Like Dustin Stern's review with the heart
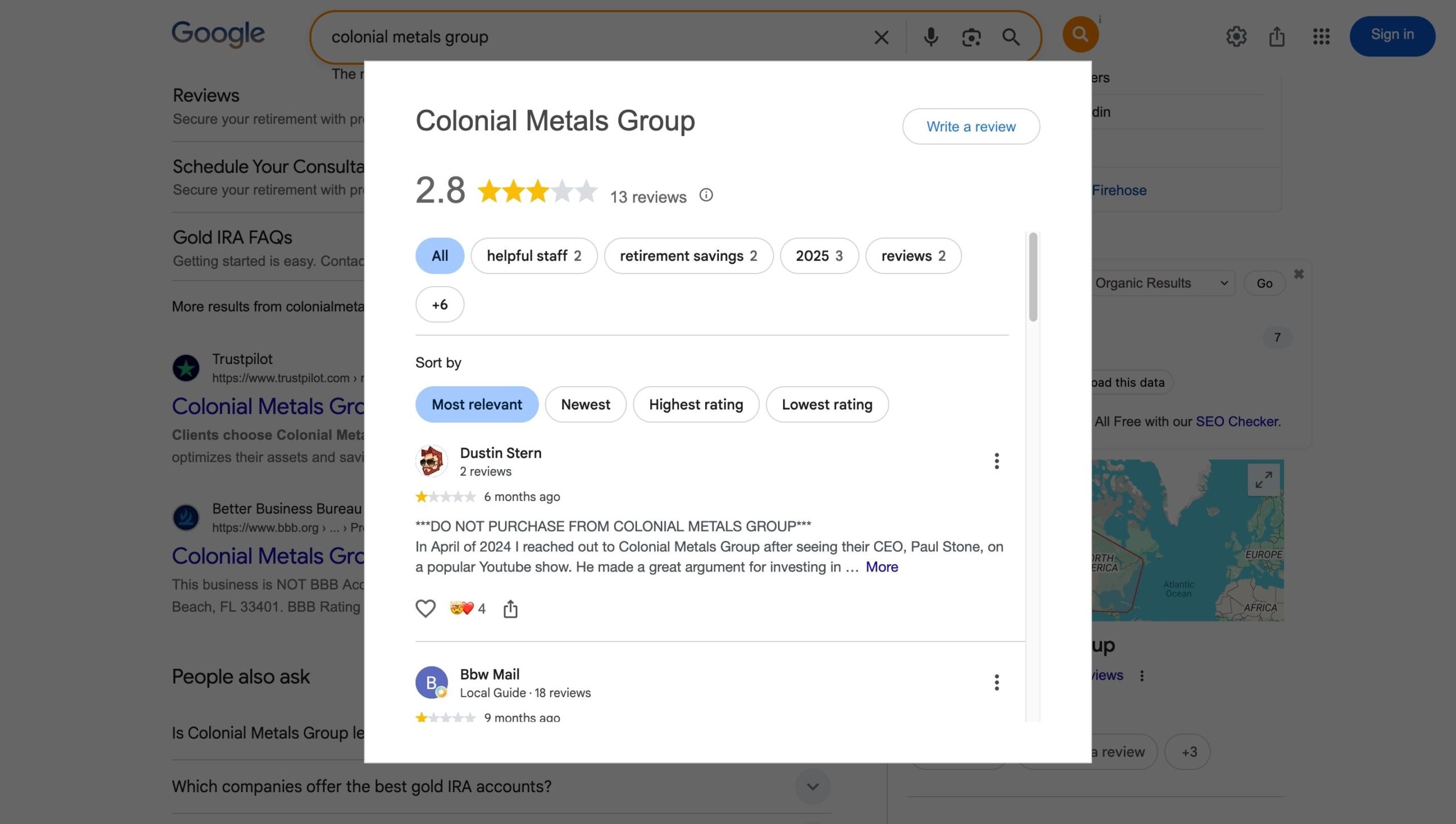Screen dimensions: 1456x824 pyautogui.click(x=425, y=608)
